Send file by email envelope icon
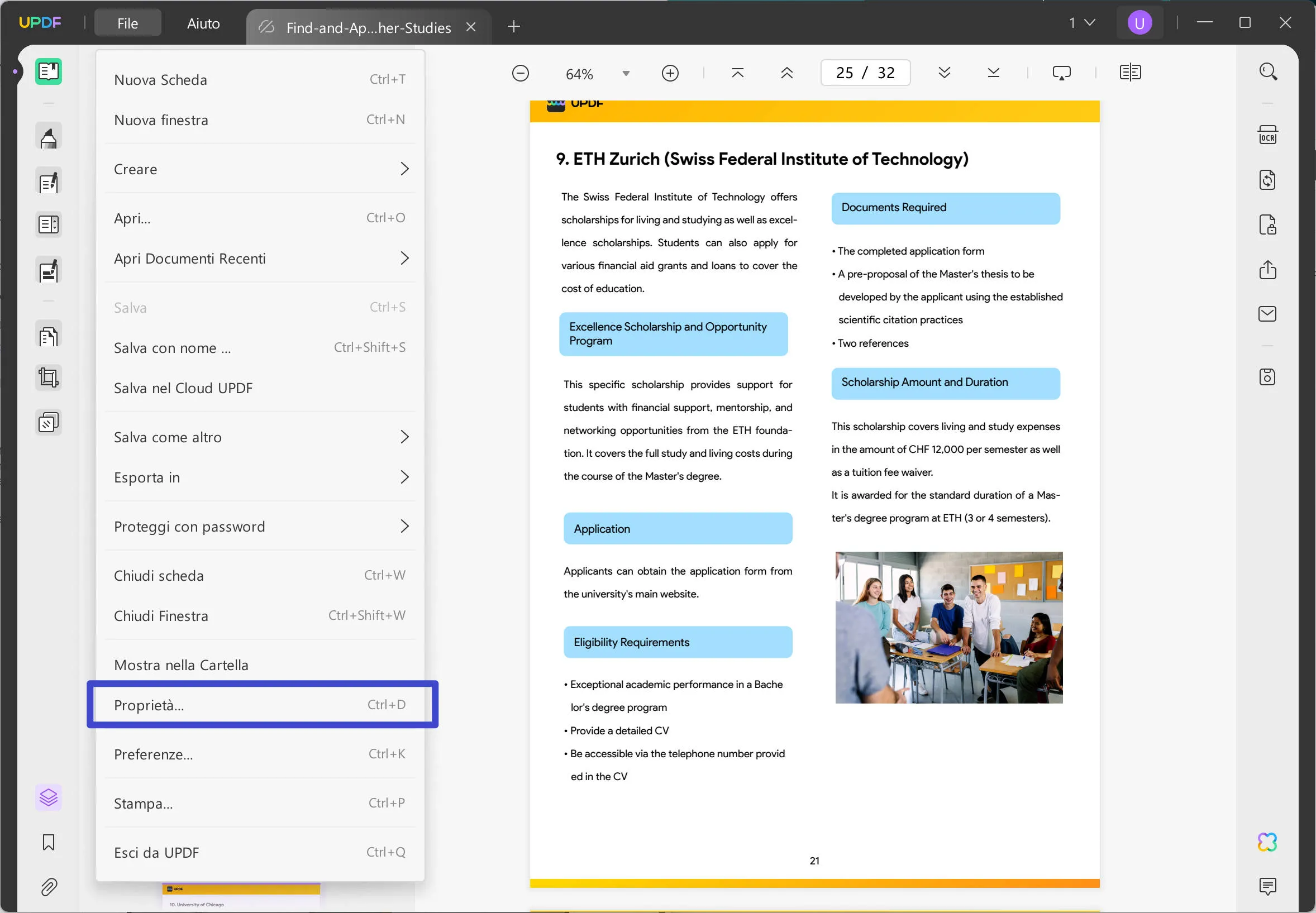Image resolution: width=1316 pixels, height=913 pixels. [1267, 313]
